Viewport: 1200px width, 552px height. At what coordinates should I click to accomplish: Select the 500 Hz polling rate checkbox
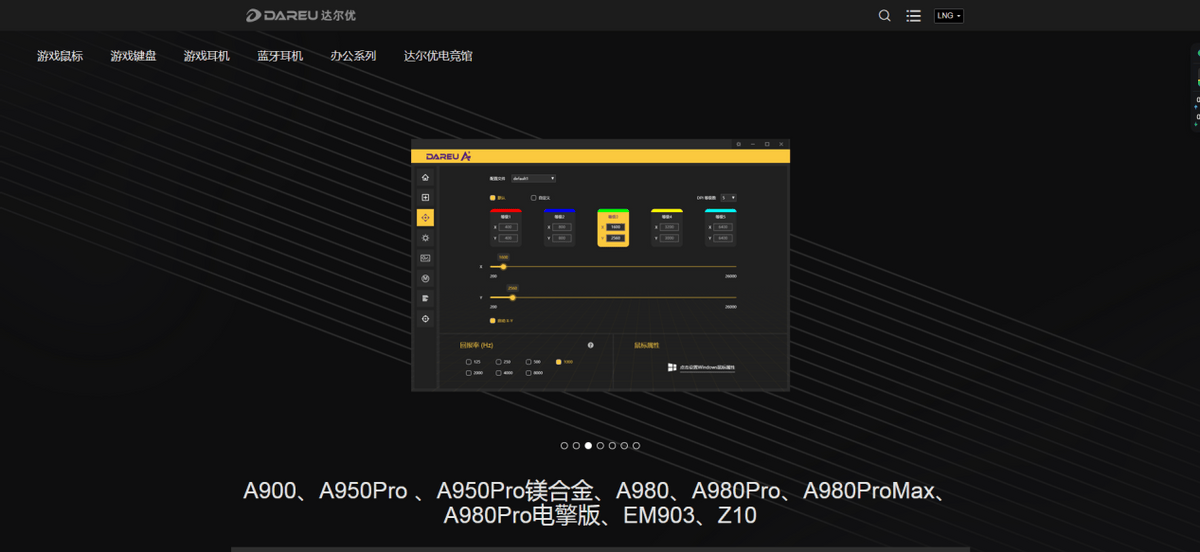point(528,362)
